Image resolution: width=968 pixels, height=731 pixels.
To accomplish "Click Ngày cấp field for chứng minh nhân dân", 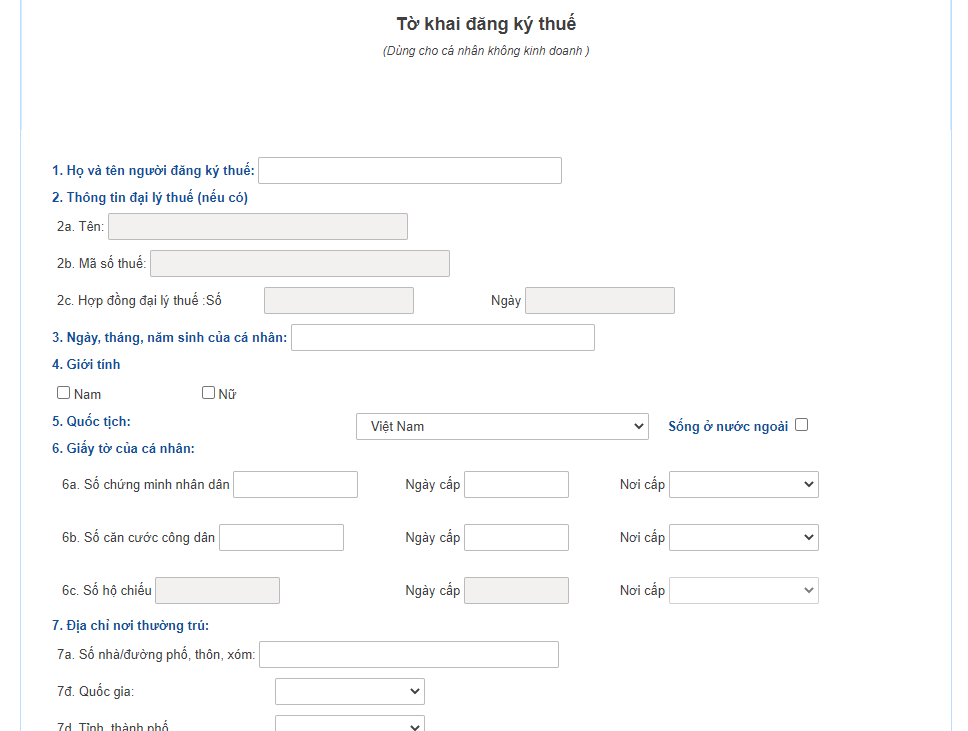I will (x=516, y=485).
